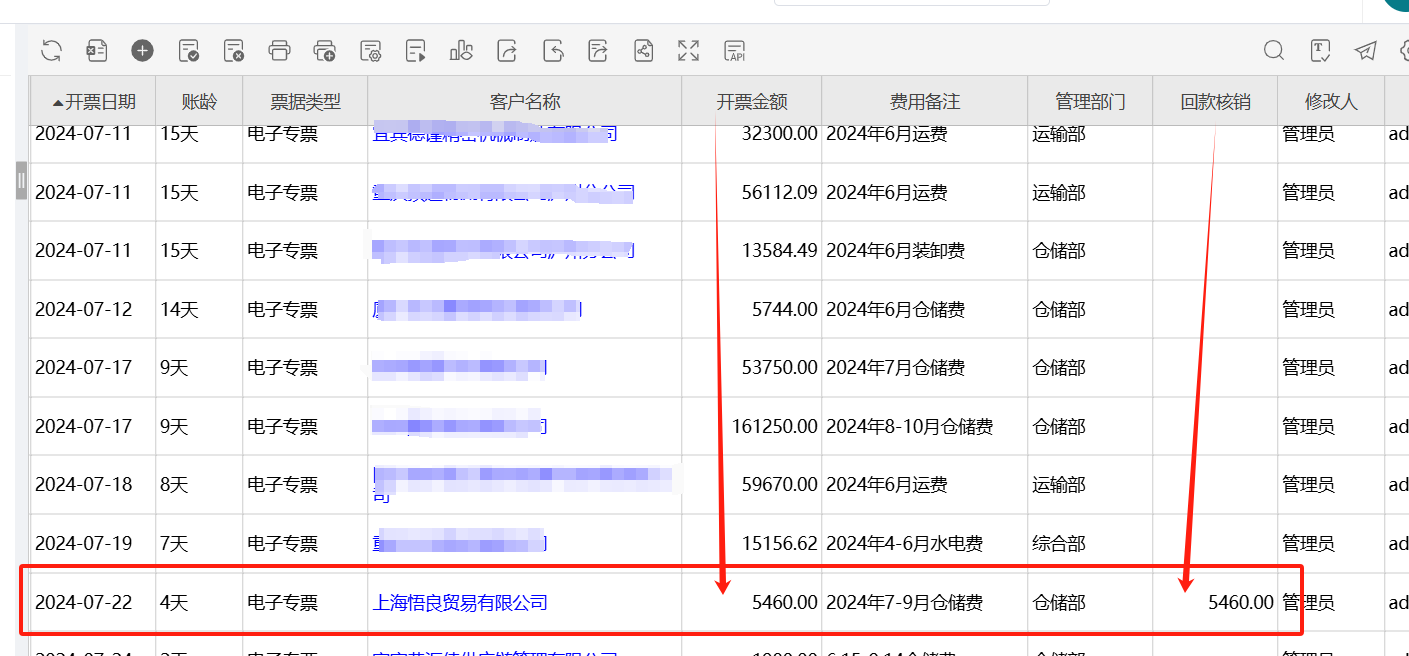Click the 客户名称 column header
Screen dimensions: 1409x656
pyautogui.click(x=525, y=101)
